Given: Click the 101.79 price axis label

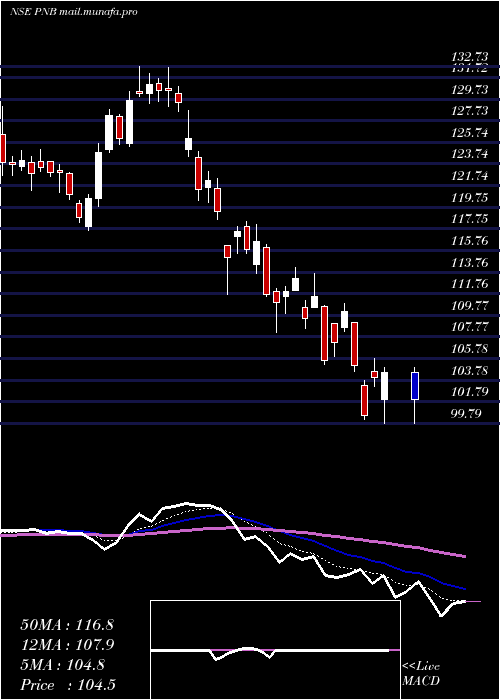Looking at the screenshot, I should pyautogui.click(x=469, y=392).
